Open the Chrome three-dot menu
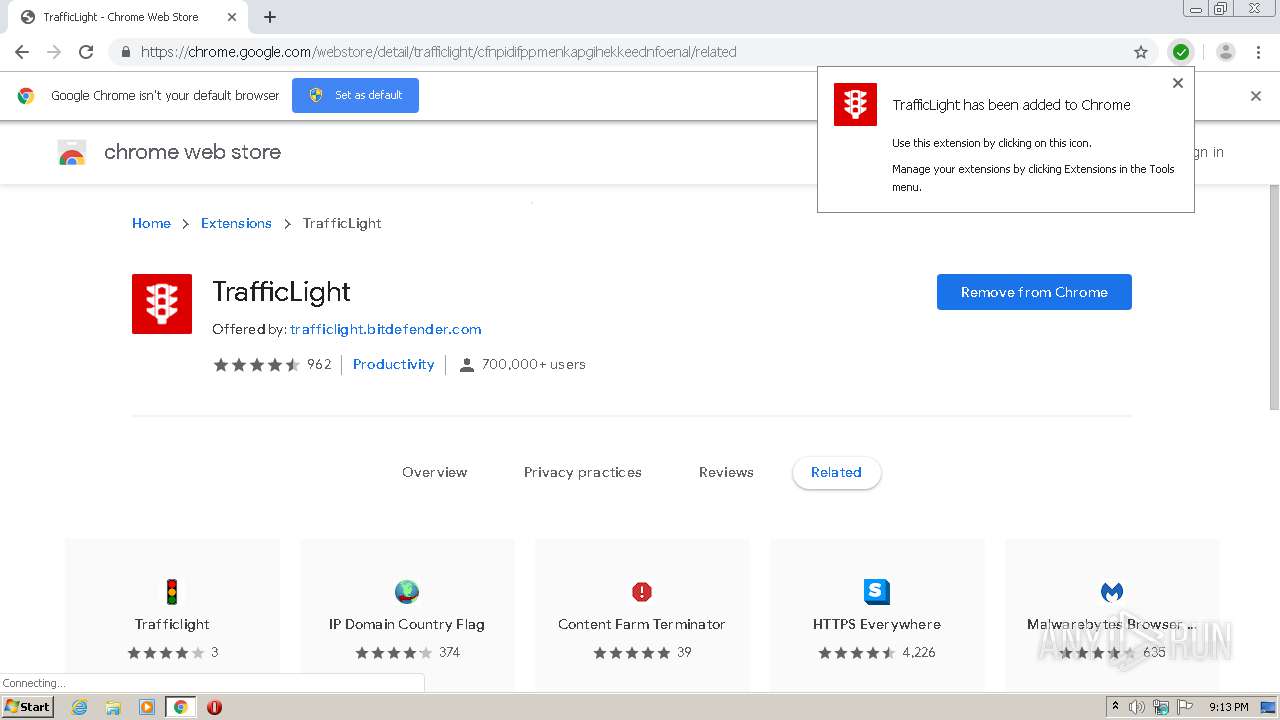1280x720 pixels. [1258, 52]
